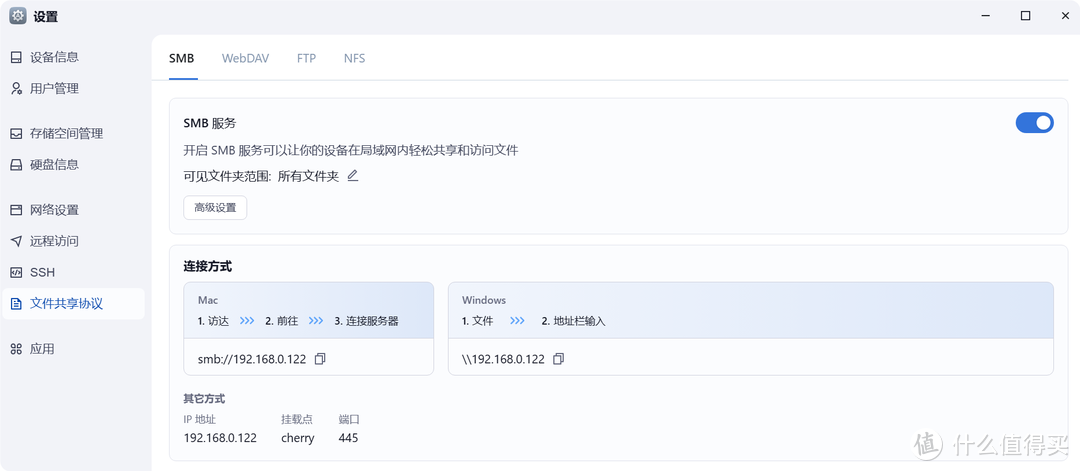
Task: Select file sharing protocol in sidebar
Action: pyautogui.click(x=66, y=303)
